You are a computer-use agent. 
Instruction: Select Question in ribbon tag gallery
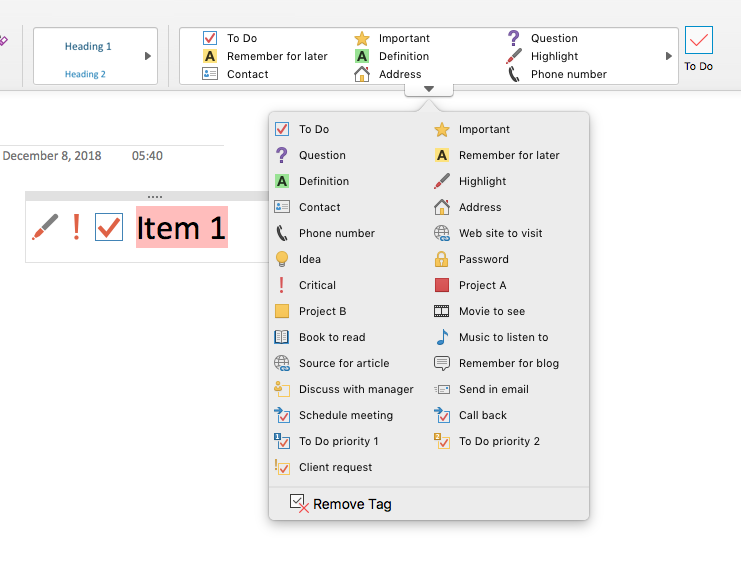pos(543,38)
